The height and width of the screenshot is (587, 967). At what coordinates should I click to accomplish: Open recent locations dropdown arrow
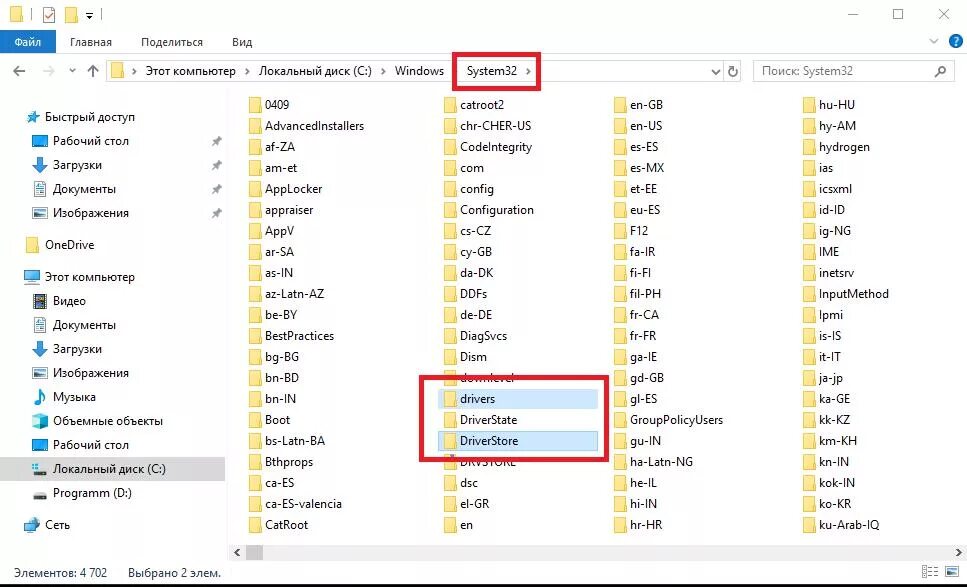pos(72,71)
